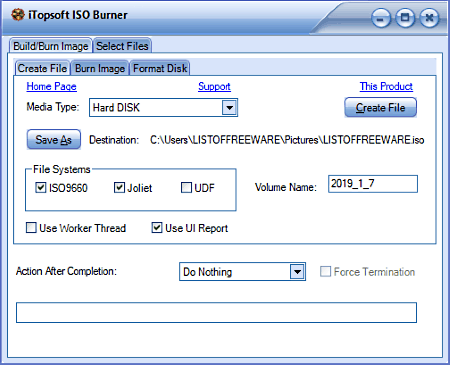
Task: Click the Volume Name label
Action: pos(286,187)
